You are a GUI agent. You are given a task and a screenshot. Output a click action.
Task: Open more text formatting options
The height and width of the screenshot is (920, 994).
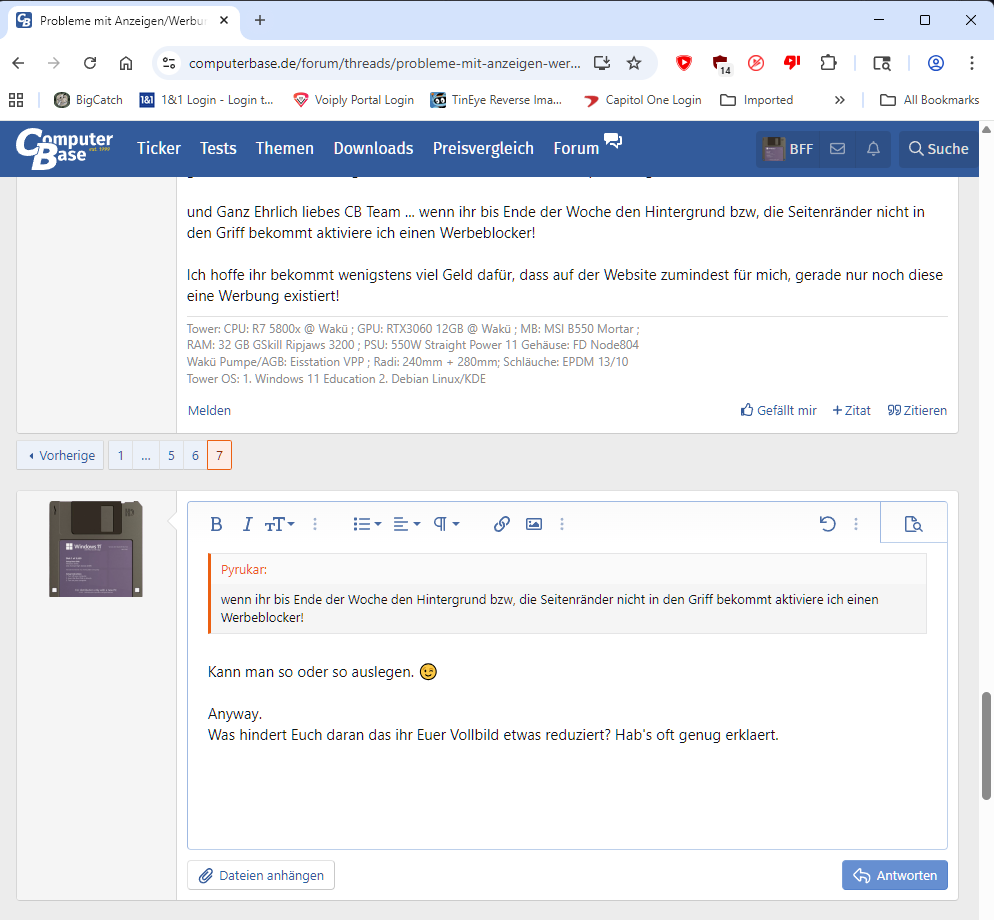(315, 524)
